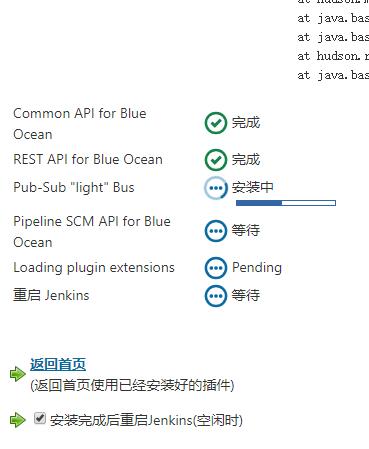Click 安装中 status text
Screen dimensions: 369x449
point(253,187)
